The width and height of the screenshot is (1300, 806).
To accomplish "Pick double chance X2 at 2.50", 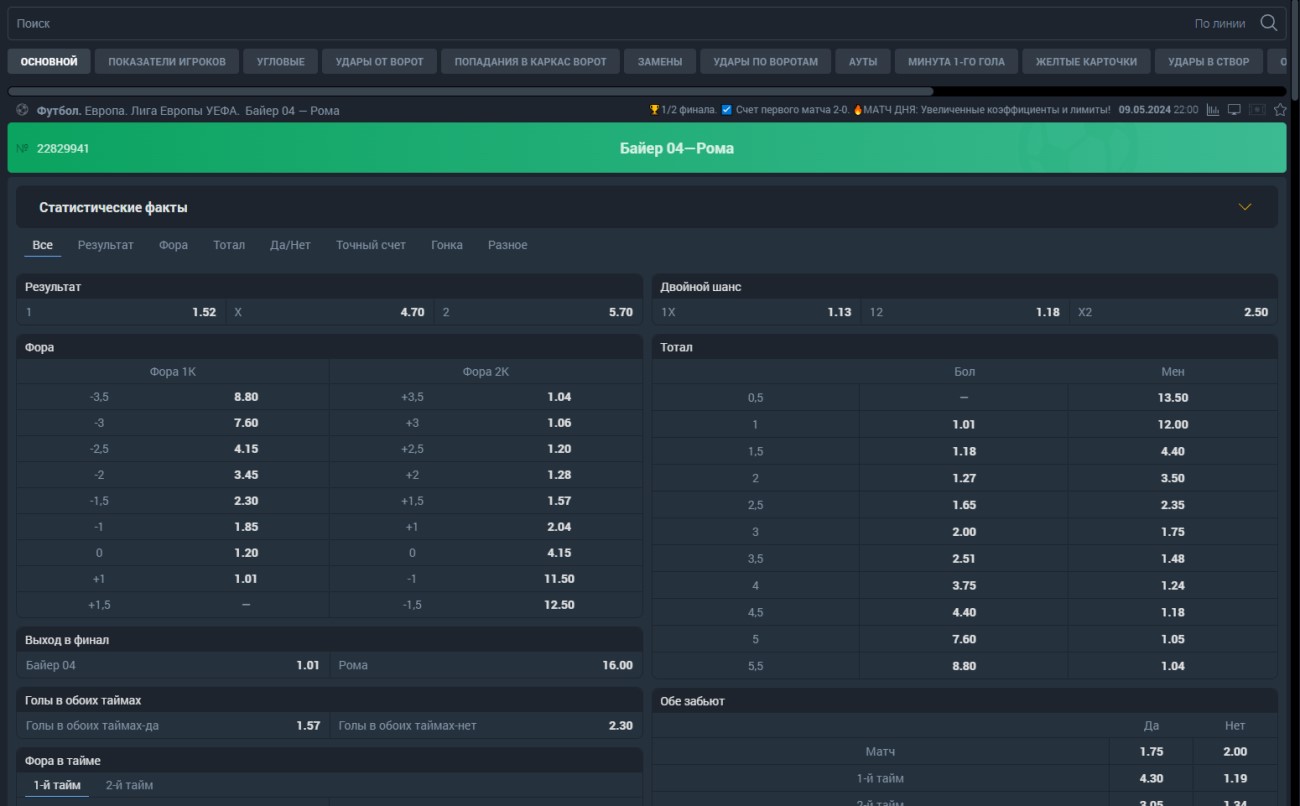I will 1173,312.
